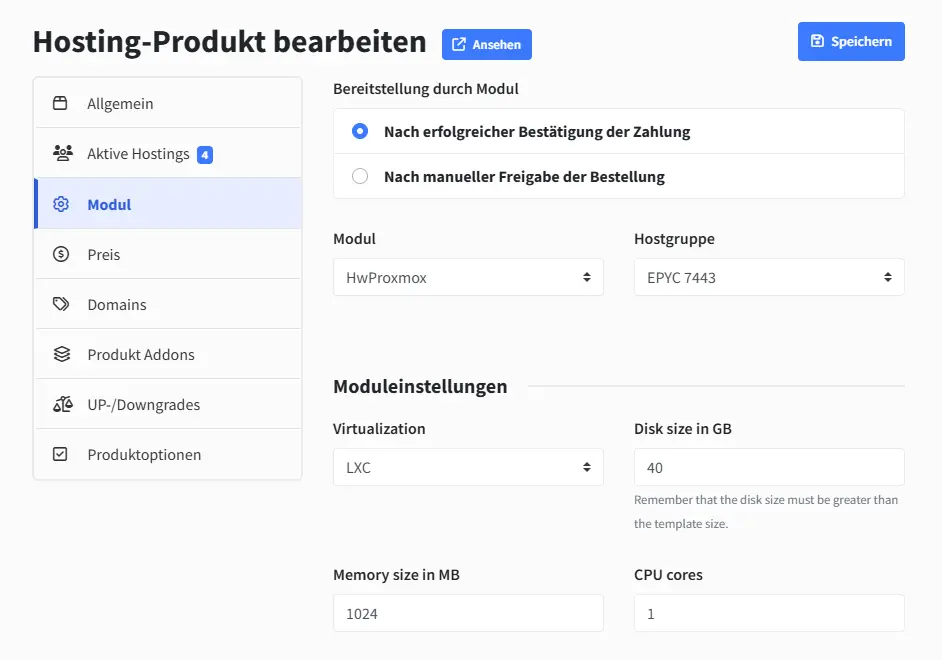Open the Produktoptionen section
The image size is (942, 660).
[168, 454]
